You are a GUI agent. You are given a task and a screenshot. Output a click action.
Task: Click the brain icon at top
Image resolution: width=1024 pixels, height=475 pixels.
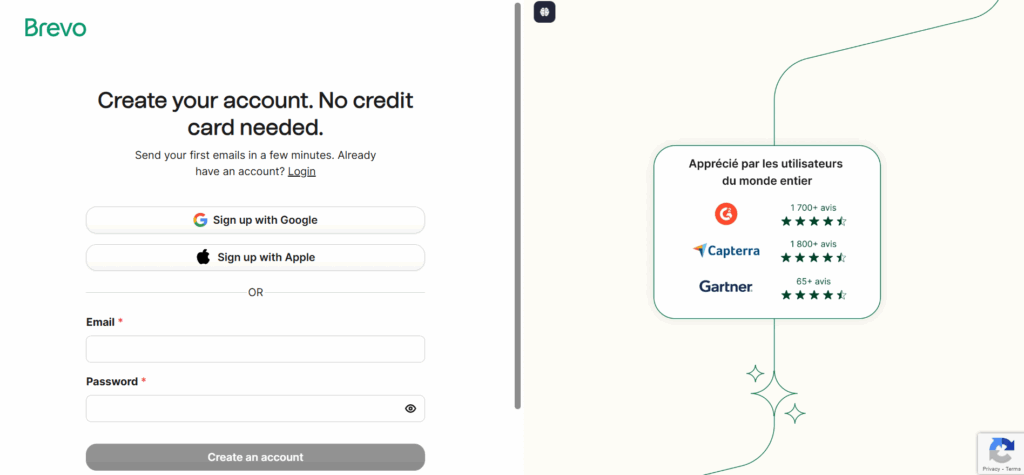545,12
